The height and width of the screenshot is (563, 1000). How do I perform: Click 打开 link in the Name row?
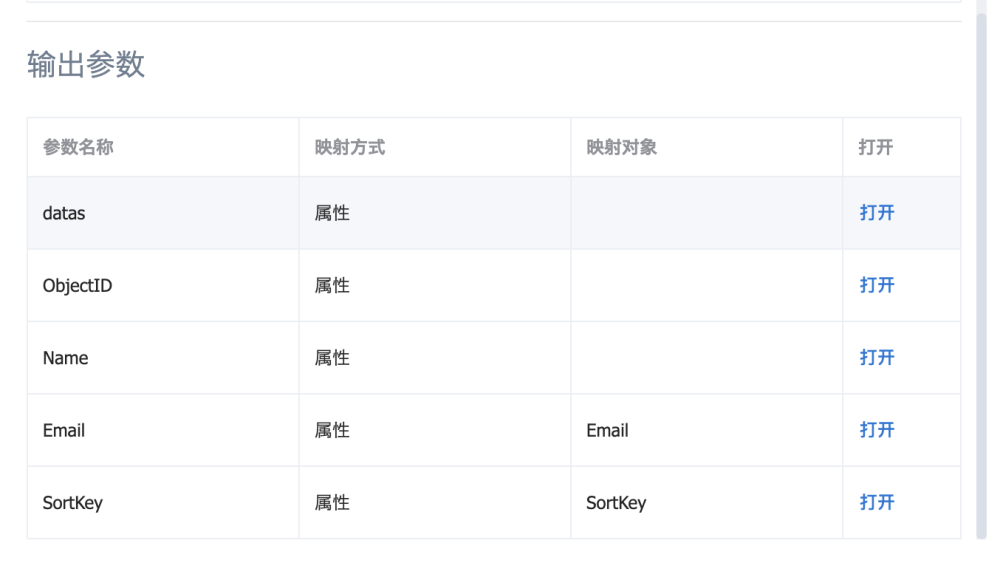(876, 358)
